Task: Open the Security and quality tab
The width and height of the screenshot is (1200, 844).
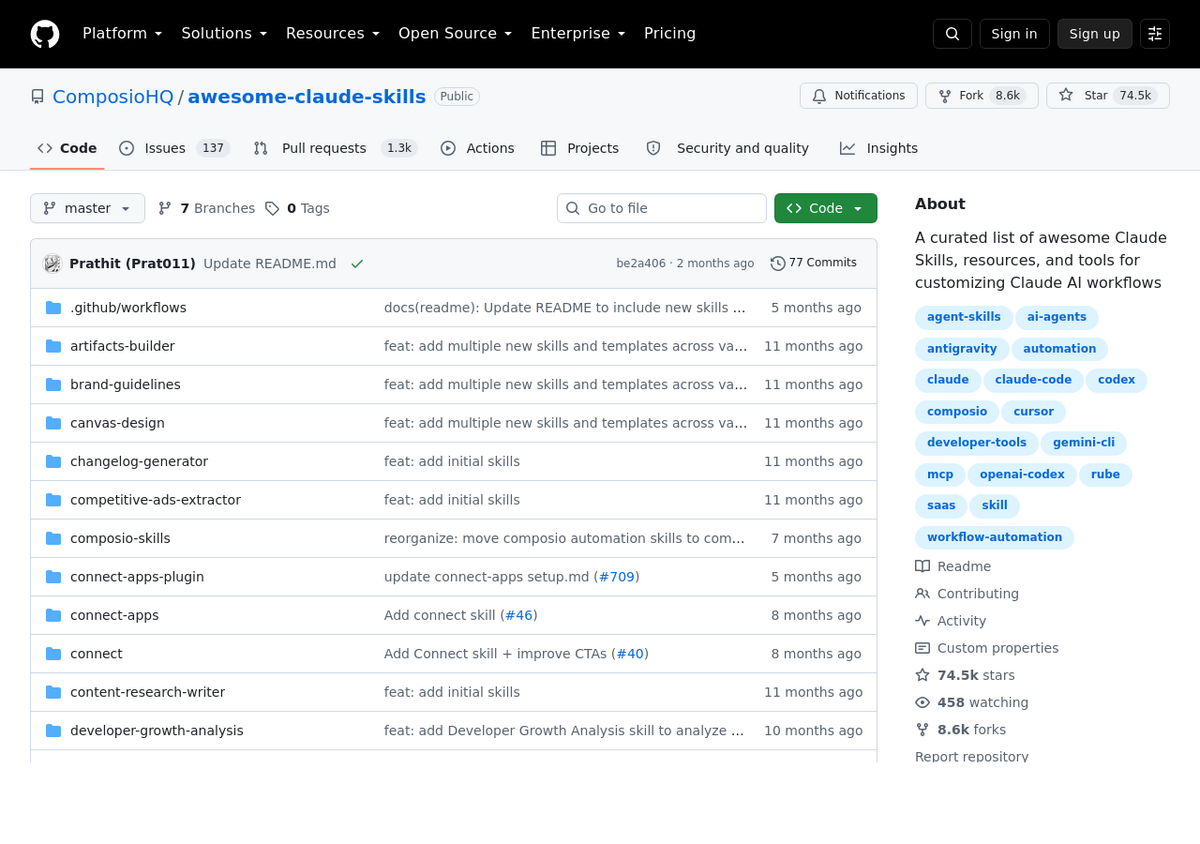Action: tap(727, 148)
